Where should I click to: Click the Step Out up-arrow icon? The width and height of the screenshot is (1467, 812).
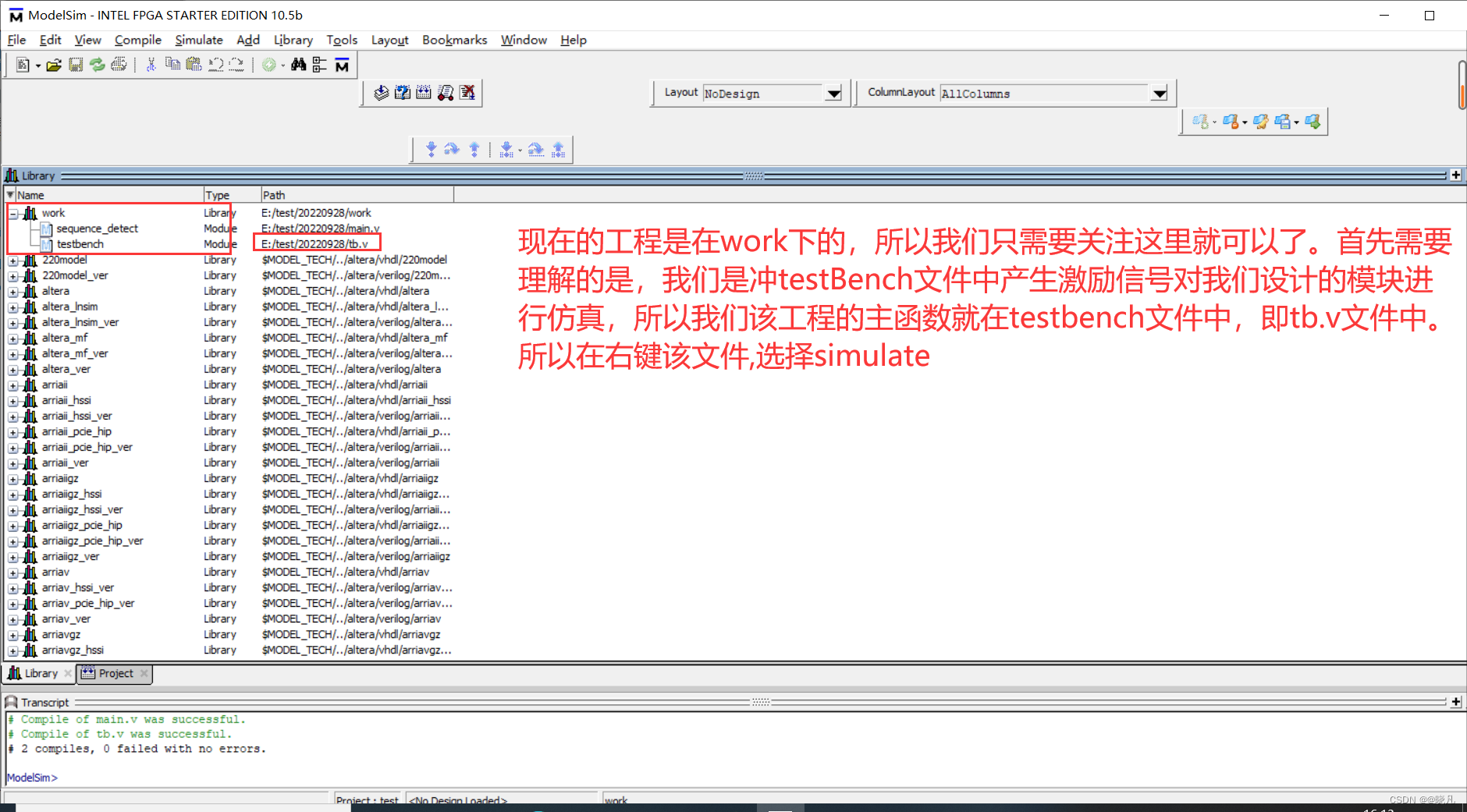point(474,149)
